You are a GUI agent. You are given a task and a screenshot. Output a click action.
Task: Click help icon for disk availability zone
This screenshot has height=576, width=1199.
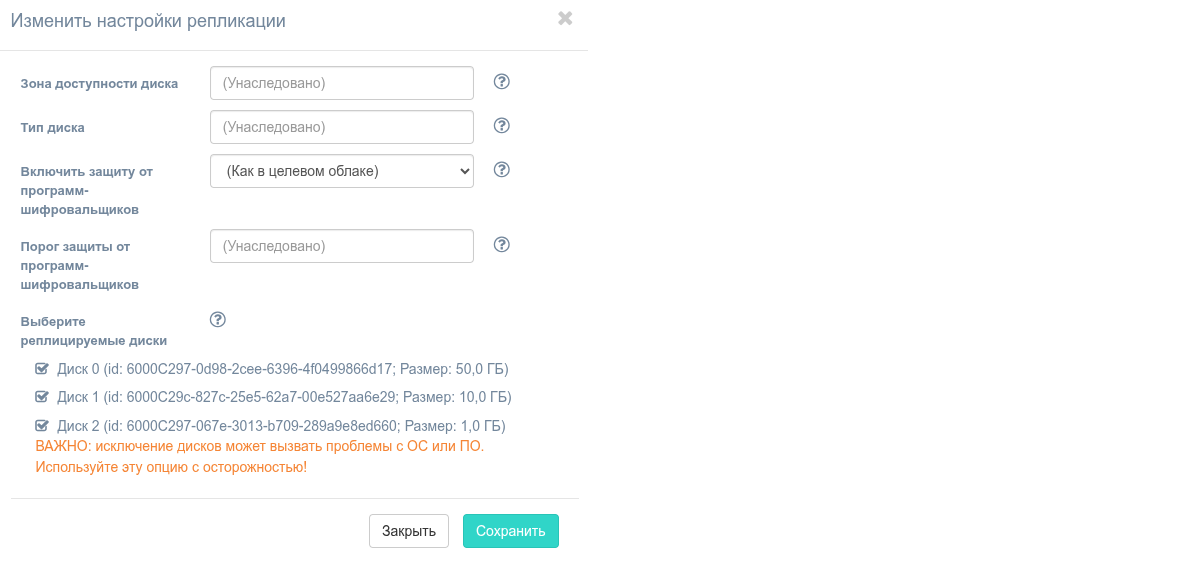(502, 82)
